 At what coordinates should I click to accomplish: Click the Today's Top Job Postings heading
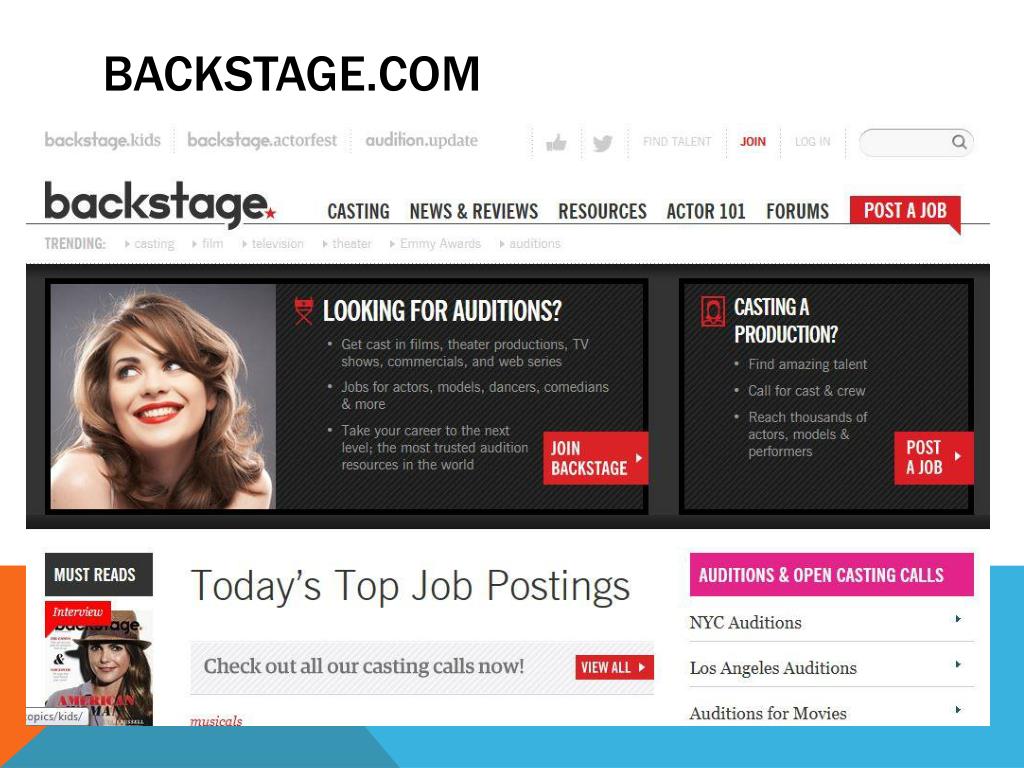[410, 586]
